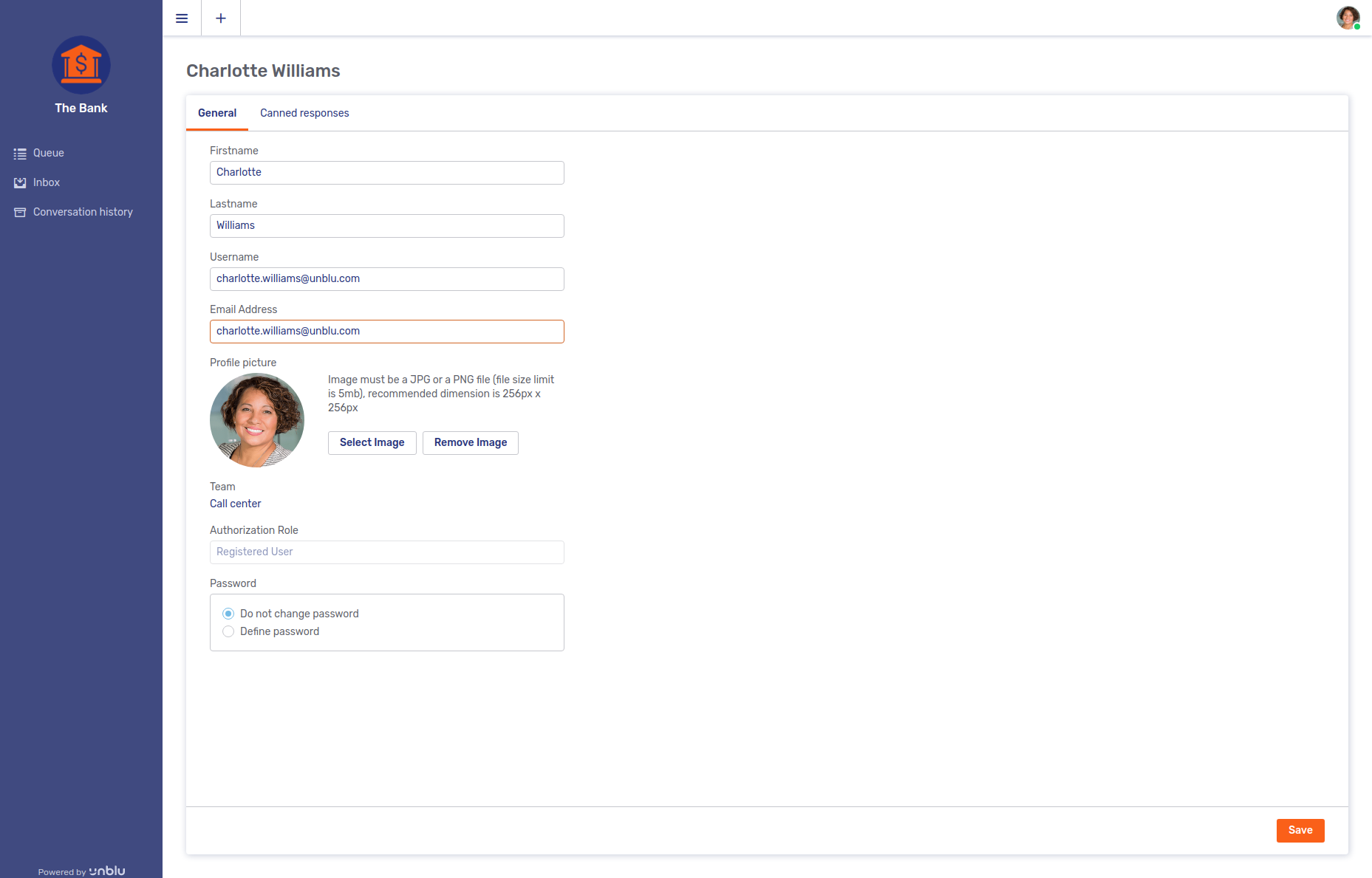Click the unblu logo at the bottom
The image size is (1372, 878).
click(108, 870)
